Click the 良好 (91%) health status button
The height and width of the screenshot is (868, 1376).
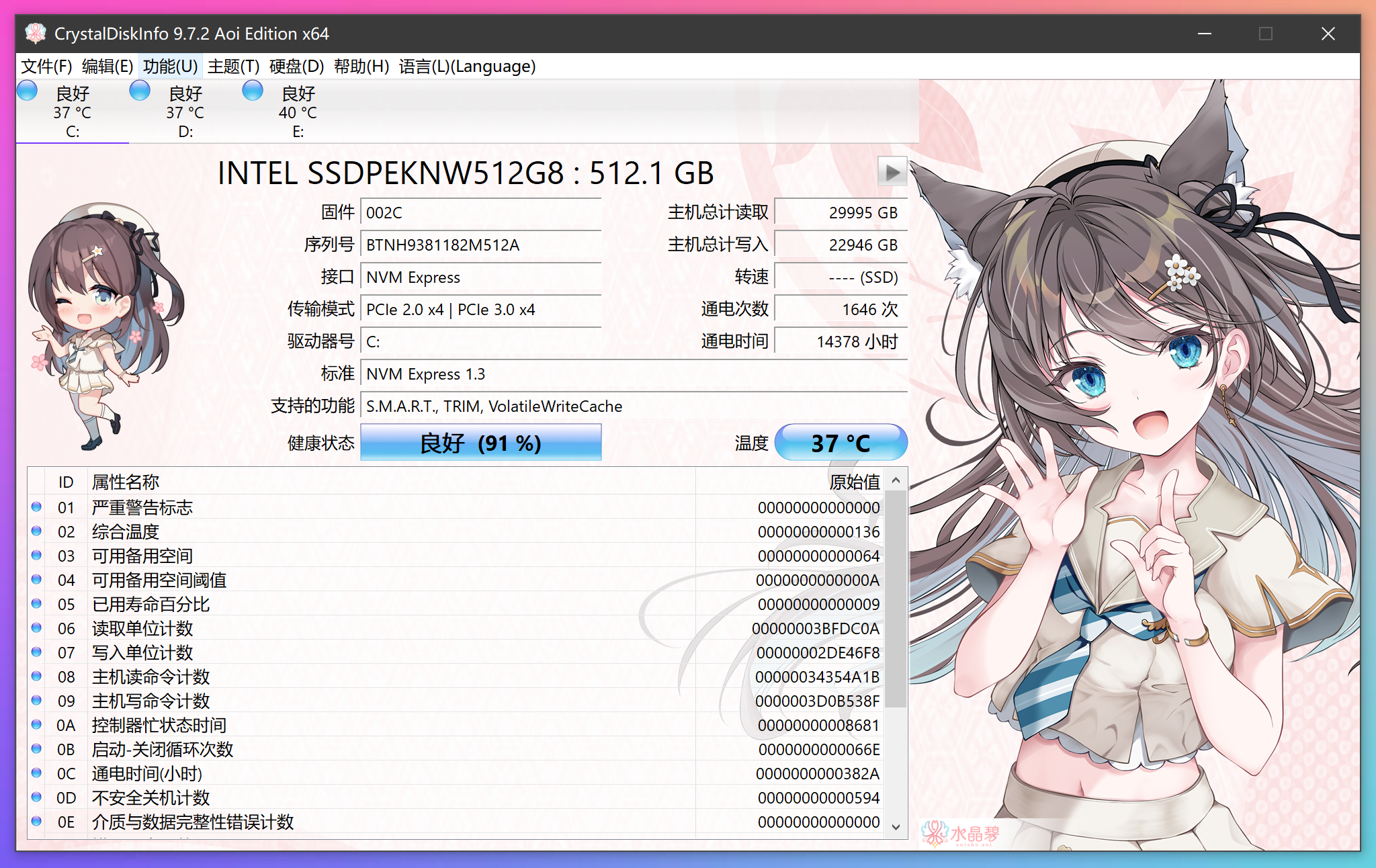coord(480,442)
